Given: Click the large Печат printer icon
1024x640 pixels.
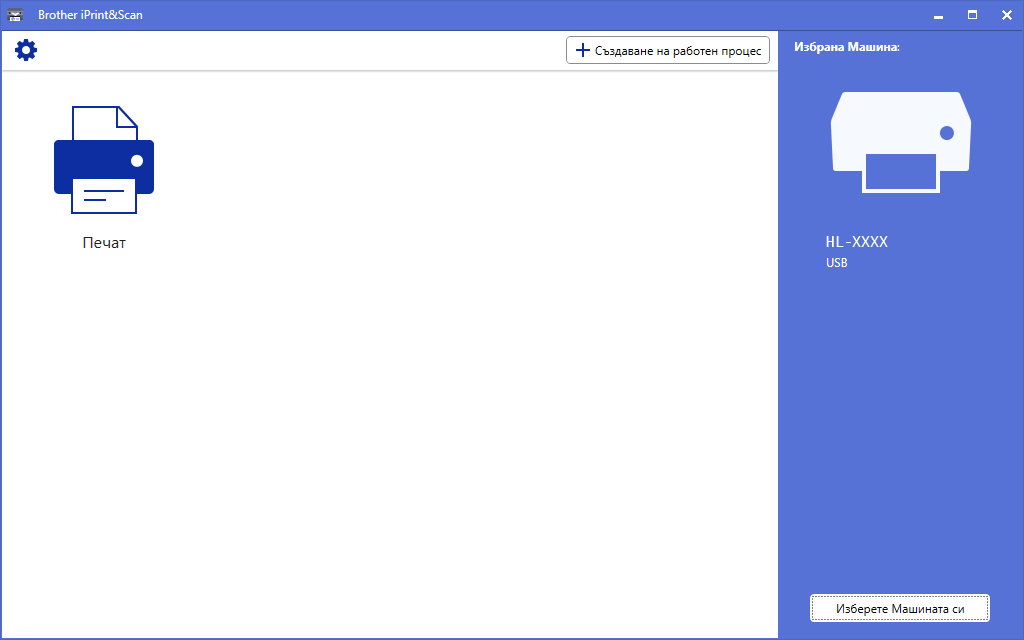Looking at the screenshot, I should click(x=104, y=160).
